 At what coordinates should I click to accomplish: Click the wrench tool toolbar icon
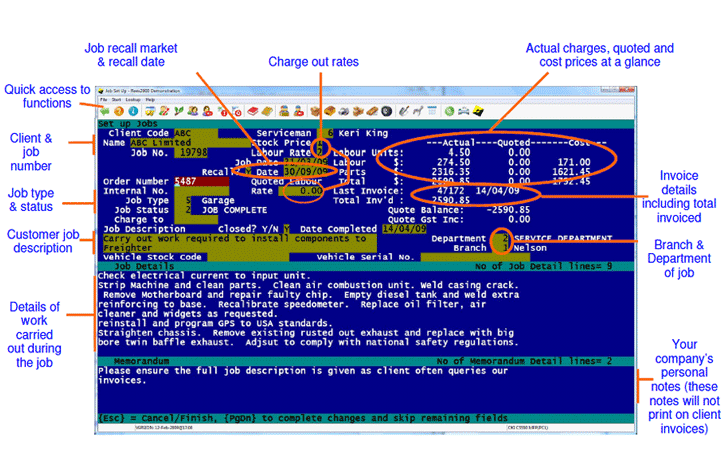pyautogui.click(x=403, y=110)
